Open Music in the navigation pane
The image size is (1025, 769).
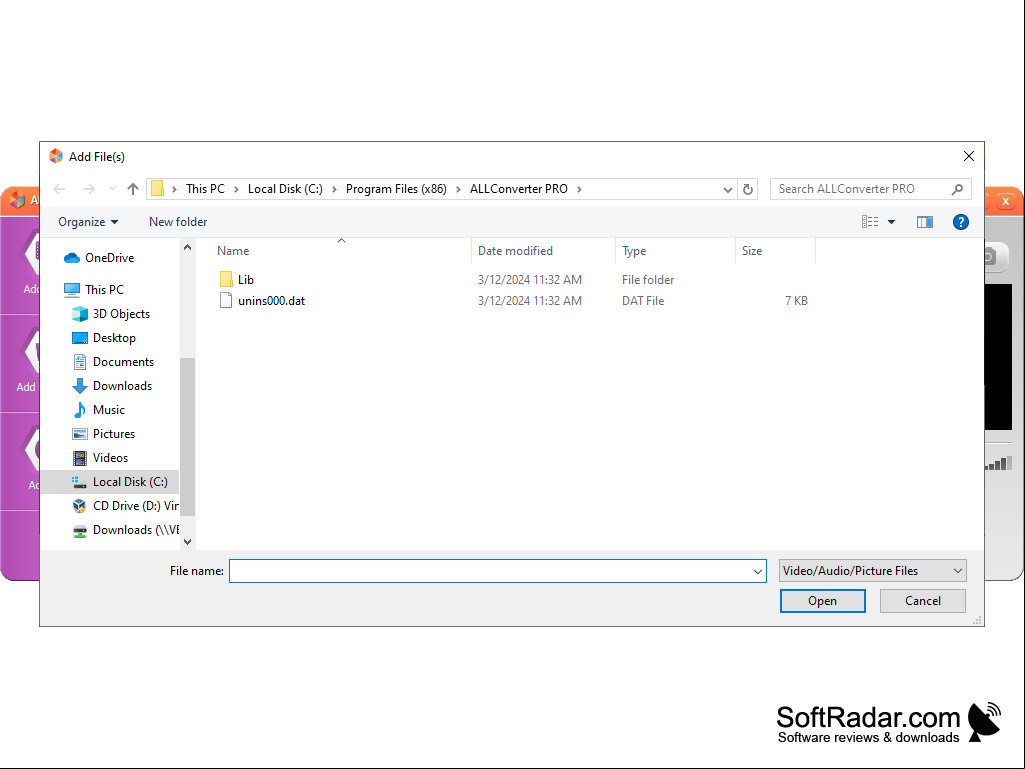point(109,410)
